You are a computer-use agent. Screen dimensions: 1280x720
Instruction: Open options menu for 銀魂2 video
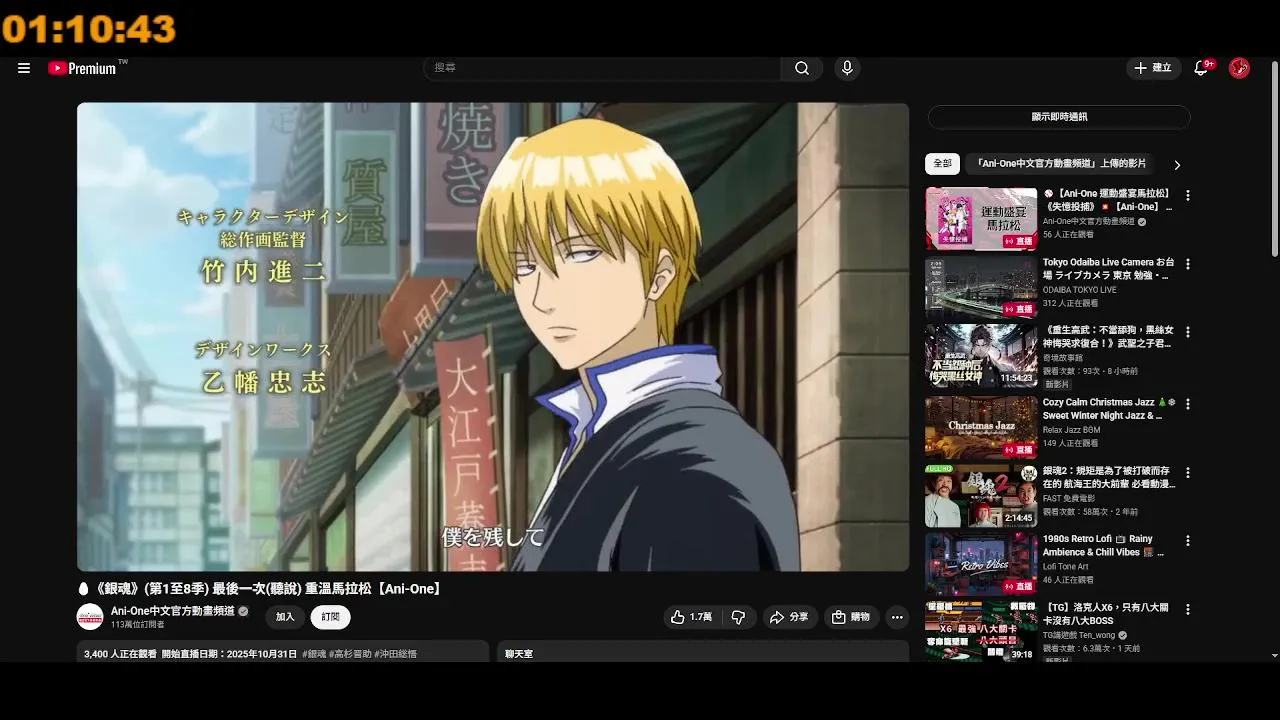[x=1188, y=472]
